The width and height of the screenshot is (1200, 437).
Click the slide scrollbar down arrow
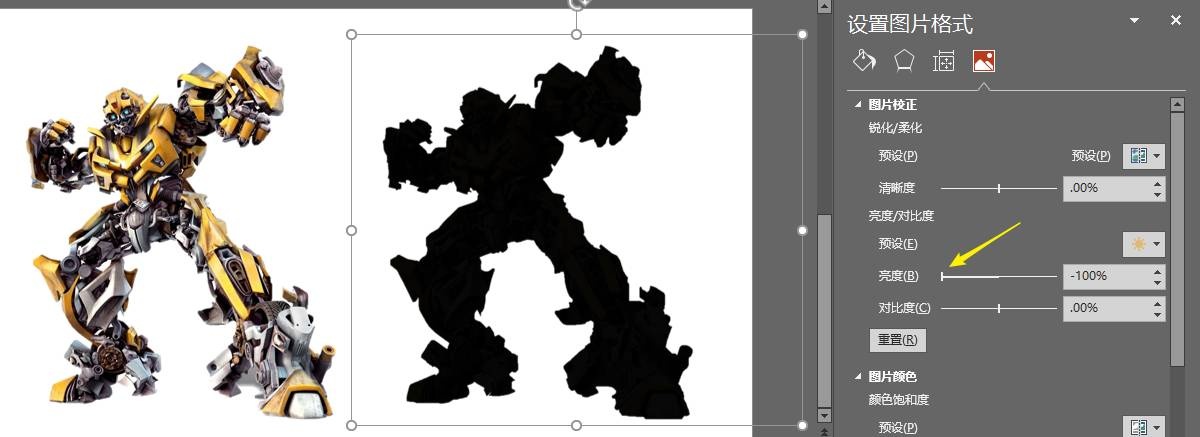[x=824, y=415]
